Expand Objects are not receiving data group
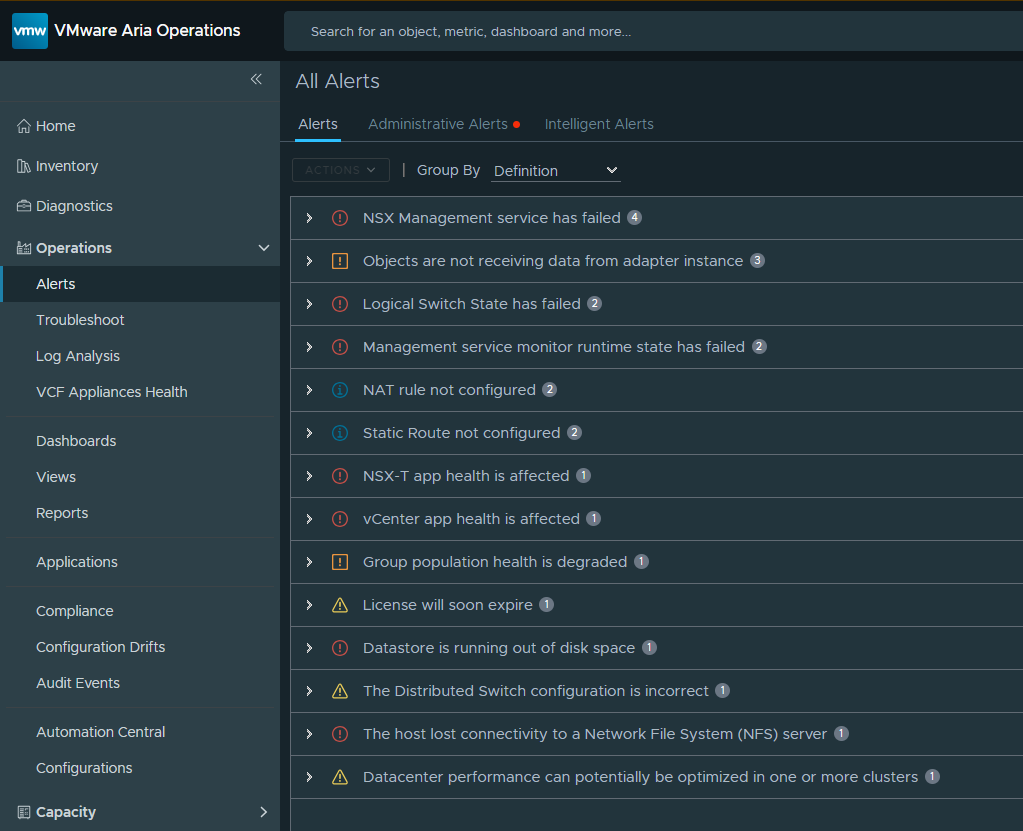 click(x=309, y=261)
